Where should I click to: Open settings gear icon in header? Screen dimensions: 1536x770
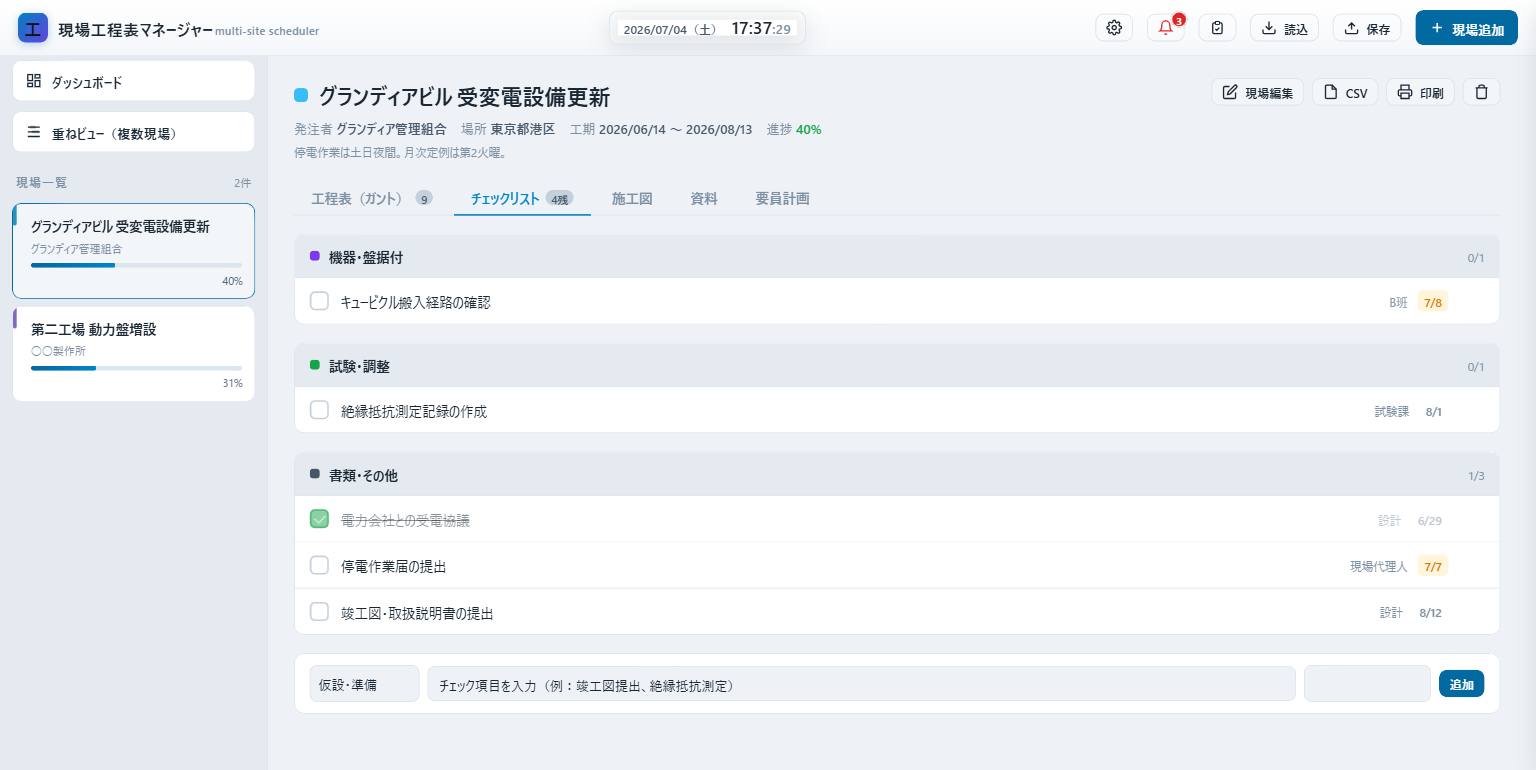1114,28
